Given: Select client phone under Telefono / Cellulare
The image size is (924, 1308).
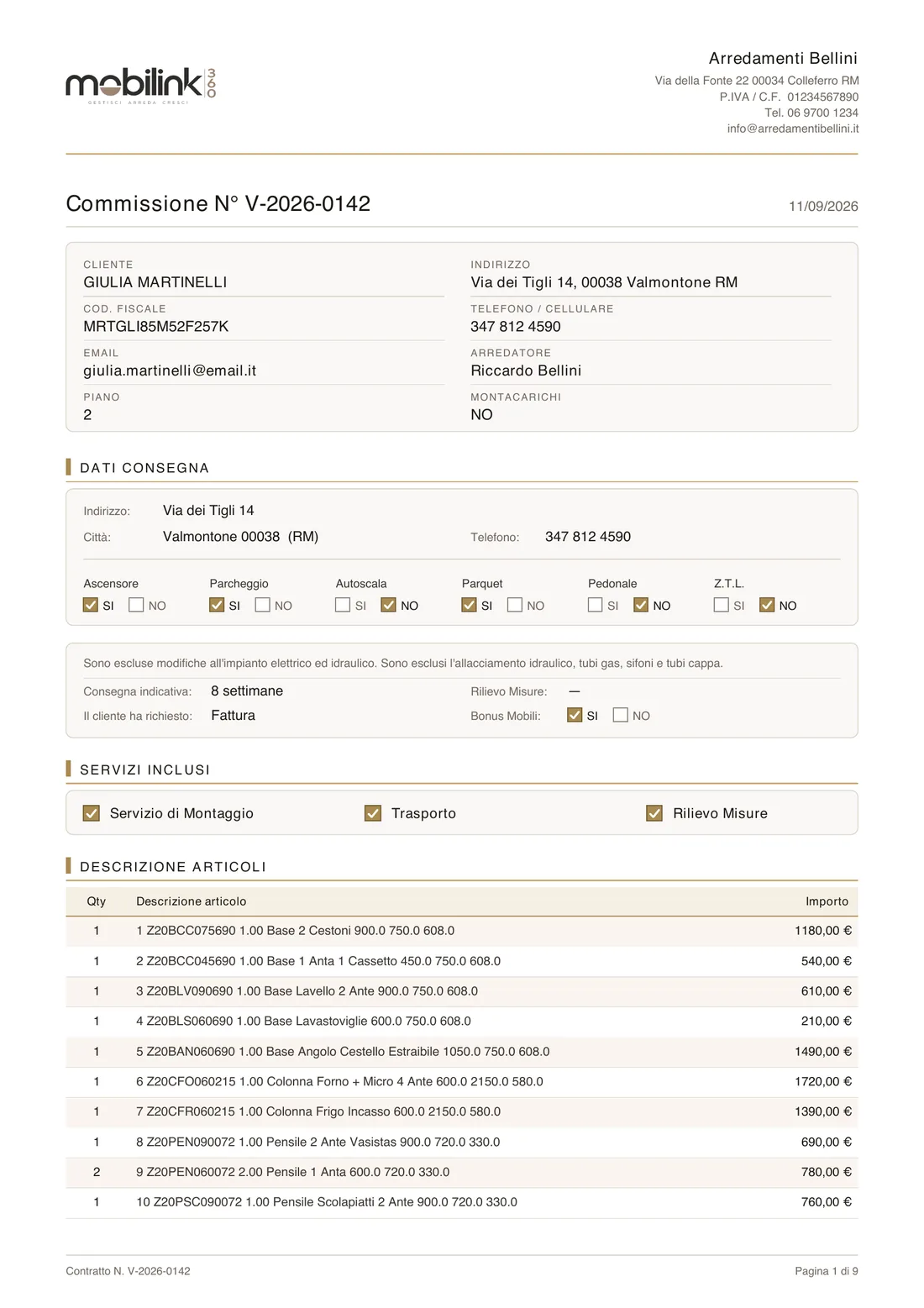Looking at the screenshot, I should (516, 326).
